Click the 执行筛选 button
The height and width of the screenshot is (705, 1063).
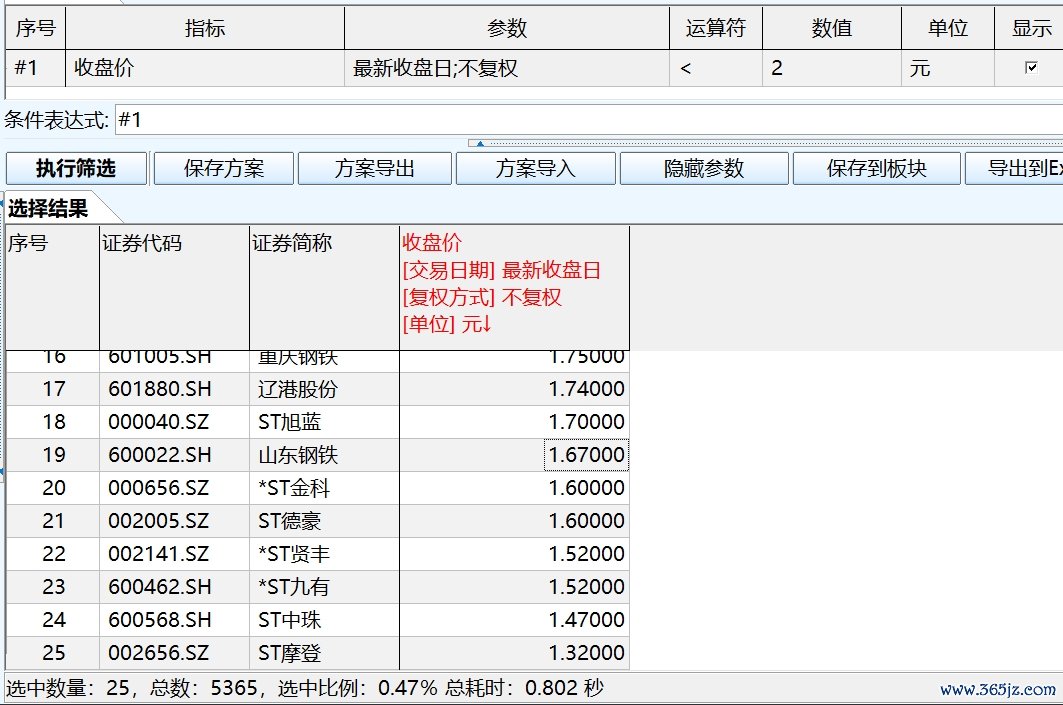pyautogui.click(x=76, y=169)
